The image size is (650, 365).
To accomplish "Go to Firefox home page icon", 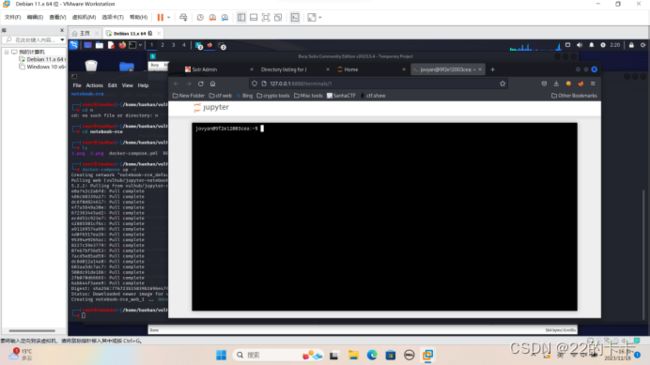I will point(213,84).
